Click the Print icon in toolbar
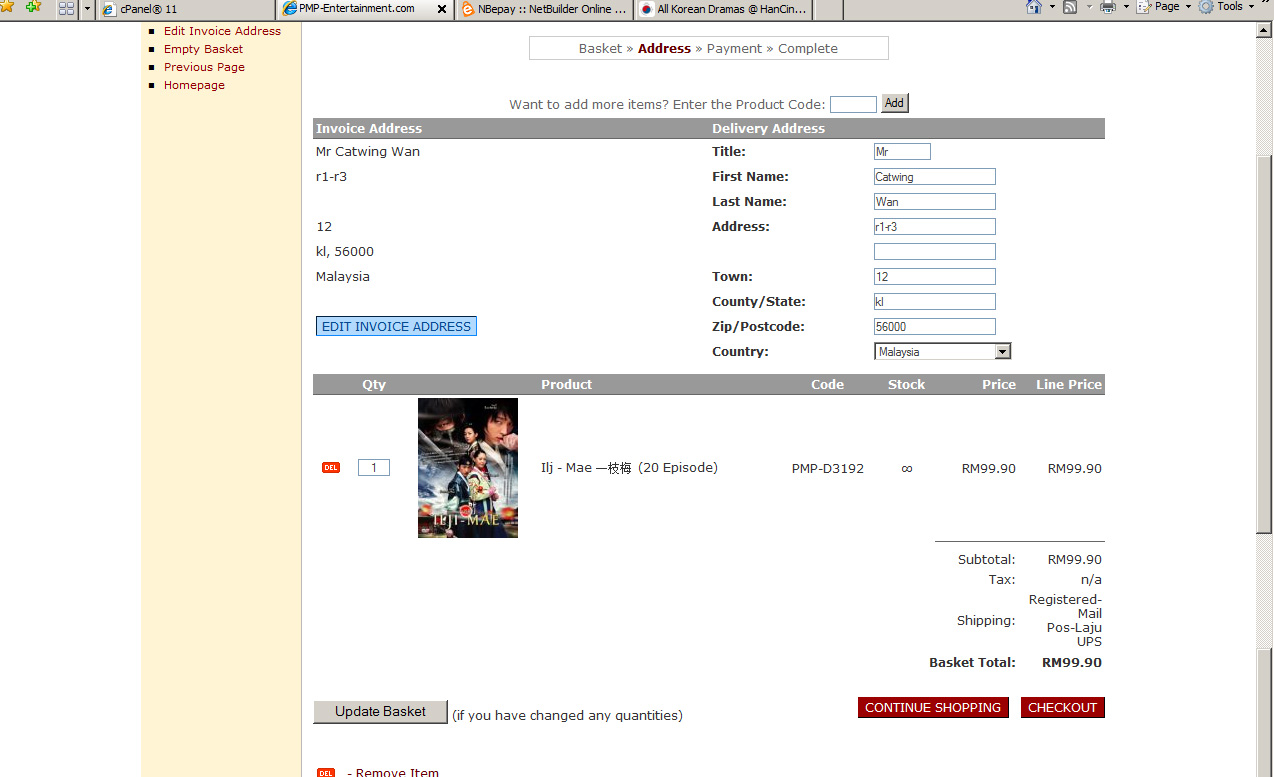This screenshot has height=777, width=1274. point(1107,7)
